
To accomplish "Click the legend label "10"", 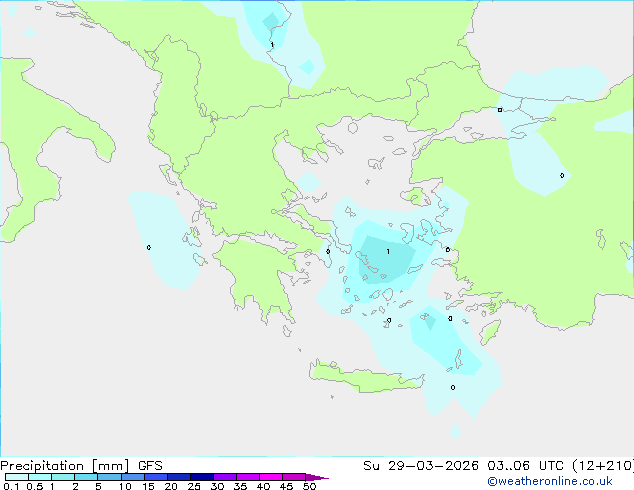I will (125, 486).
